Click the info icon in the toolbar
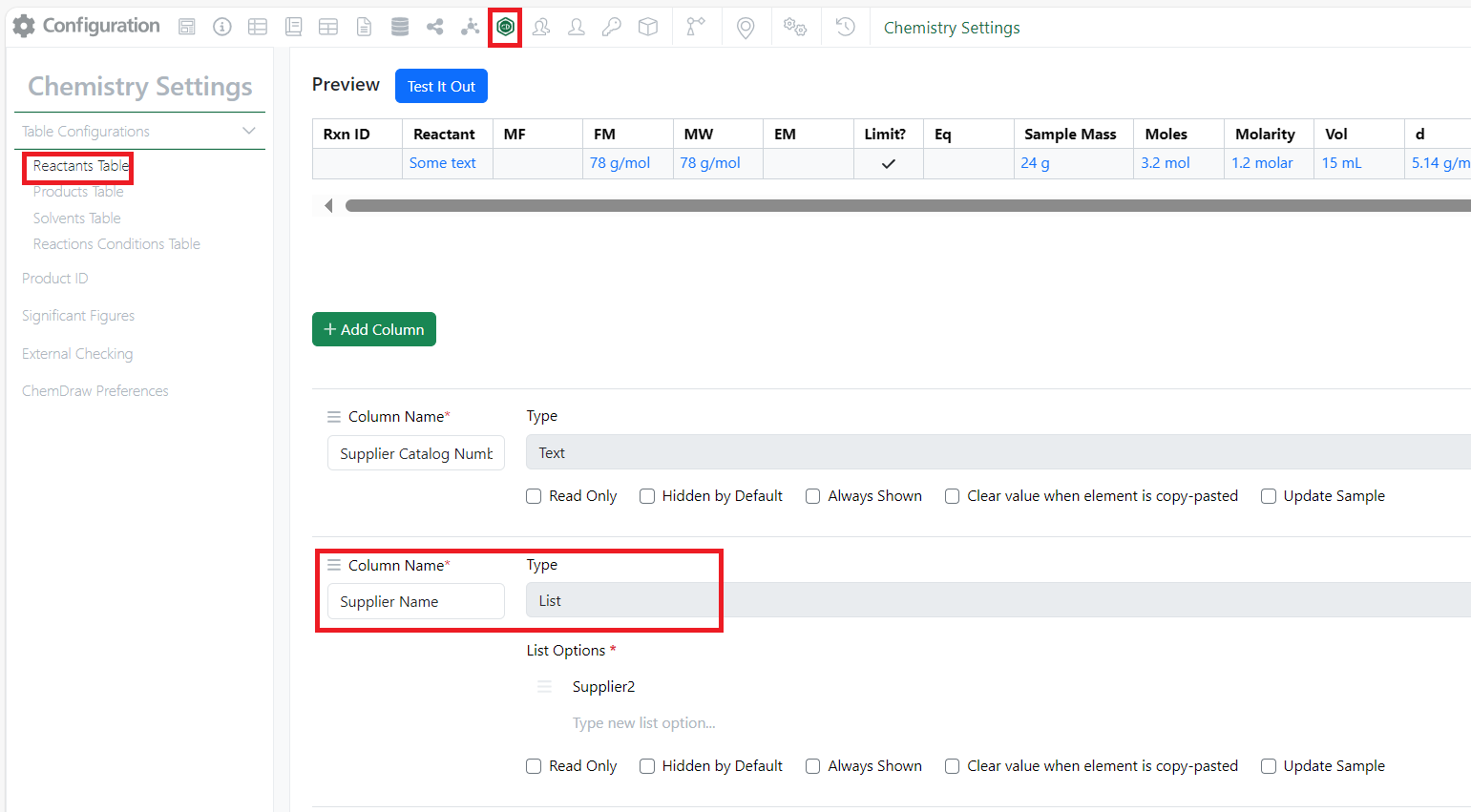The height and width of the screenshot is (812, 1471). tap(221, 26)
